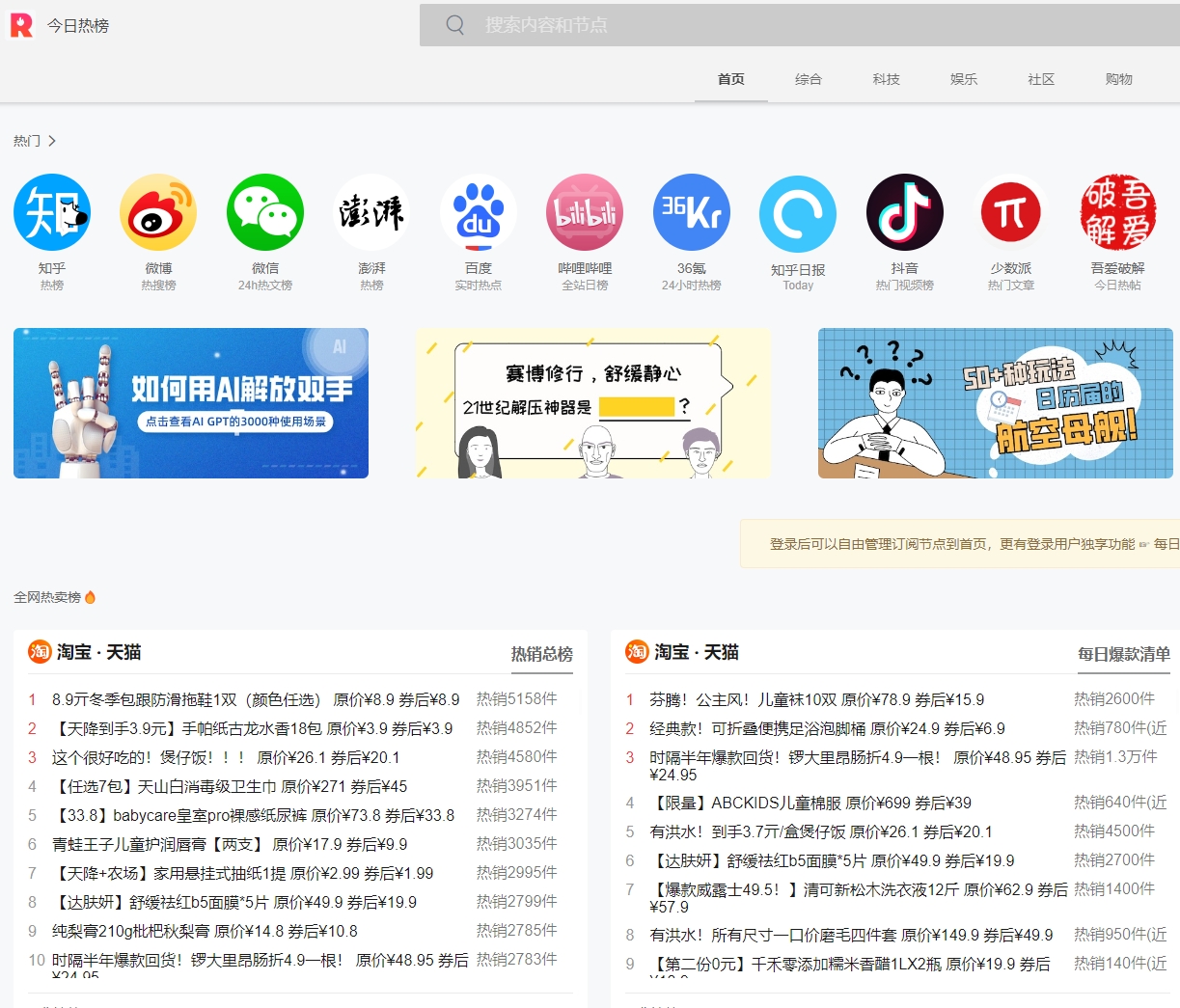This screenshot has height=1008, width=1180.
Task: Open 天山白消毒级卫生巾 listing
Action: [x=230, y=786]
